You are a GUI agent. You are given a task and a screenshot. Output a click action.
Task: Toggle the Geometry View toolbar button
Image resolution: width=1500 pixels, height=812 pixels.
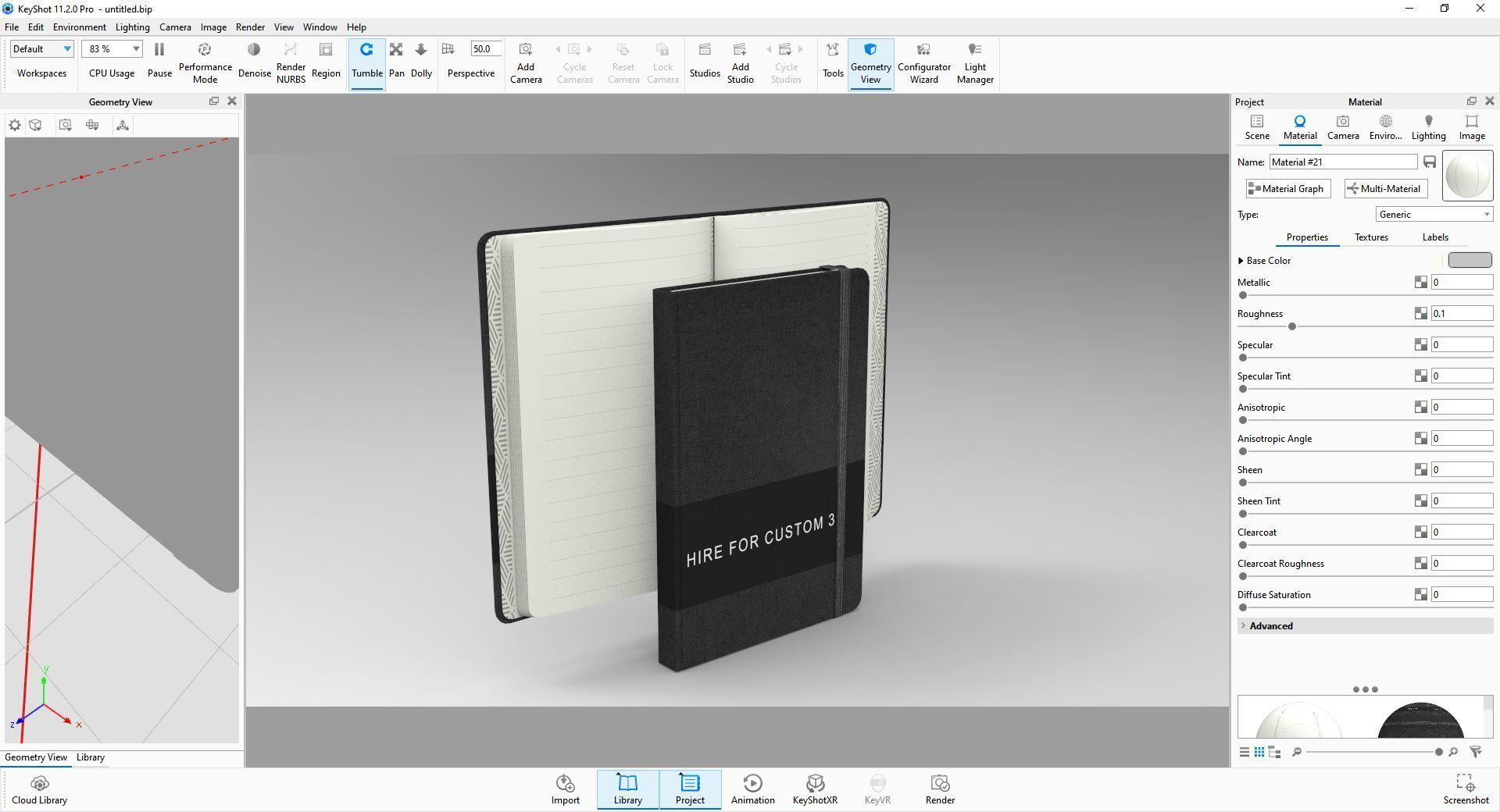(x=870, y=62)
